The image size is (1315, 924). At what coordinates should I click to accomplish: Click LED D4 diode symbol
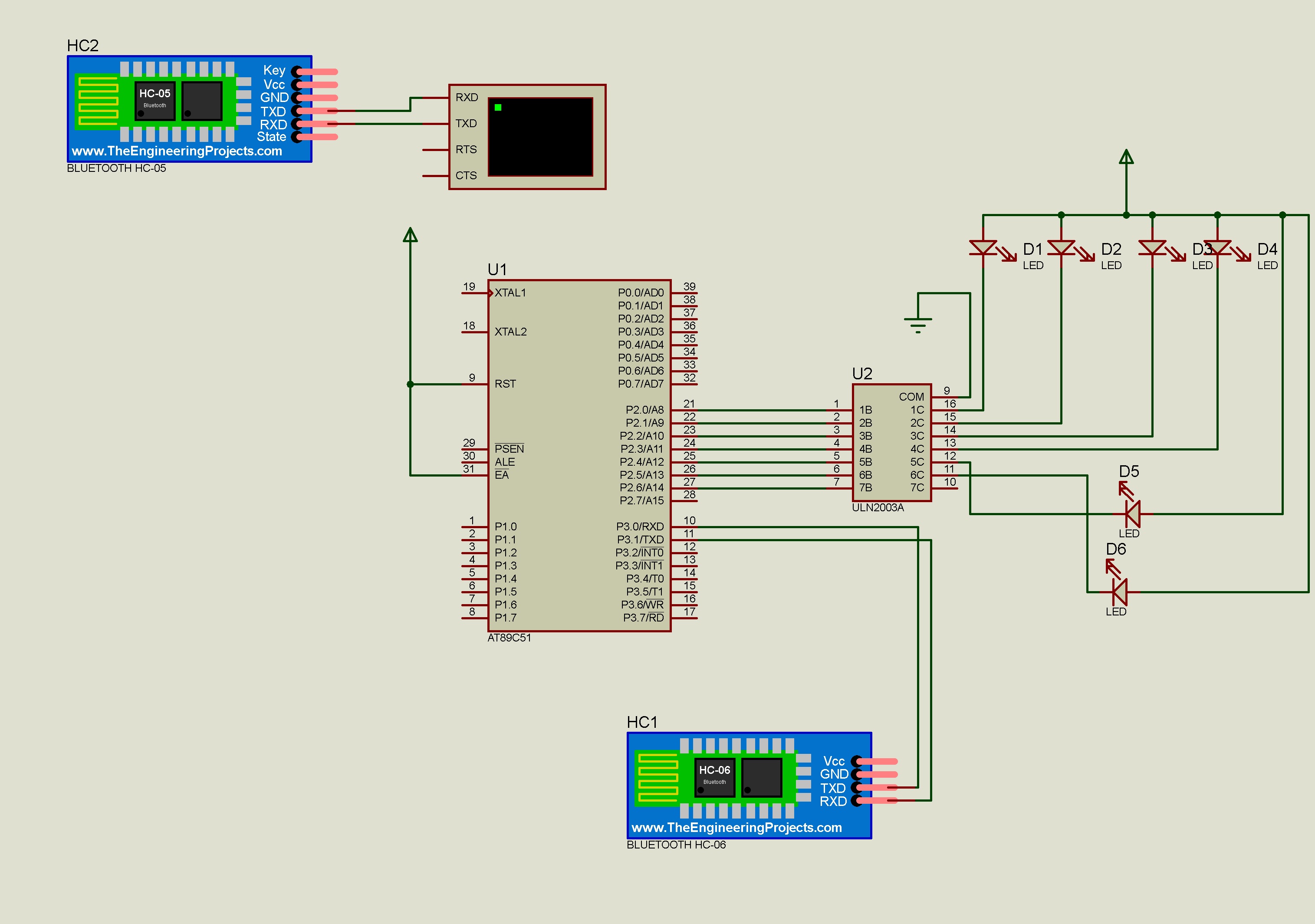coord(1217,248)
